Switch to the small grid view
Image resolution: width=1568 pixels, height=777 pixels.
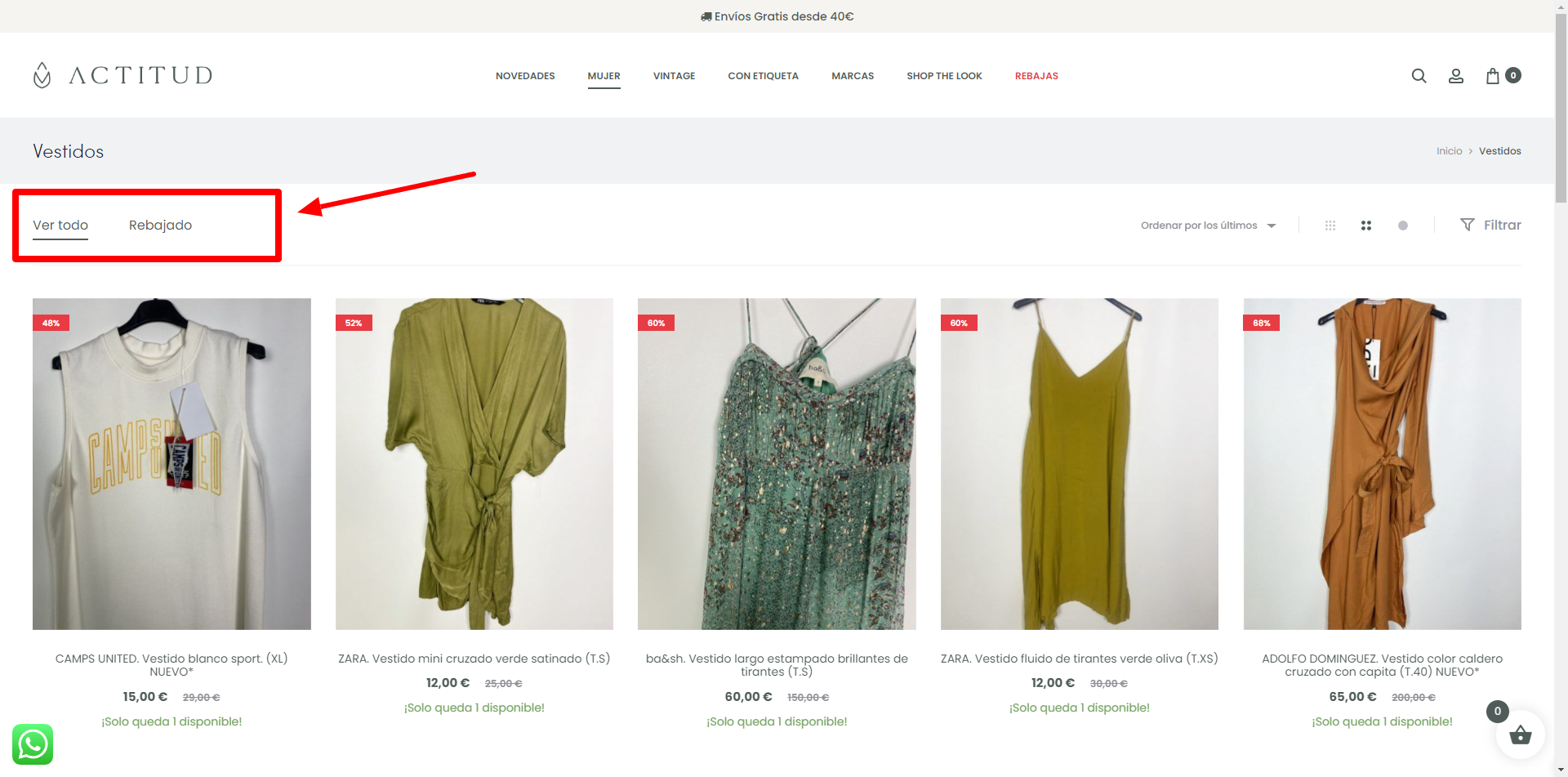click(x=1330, y=226)
